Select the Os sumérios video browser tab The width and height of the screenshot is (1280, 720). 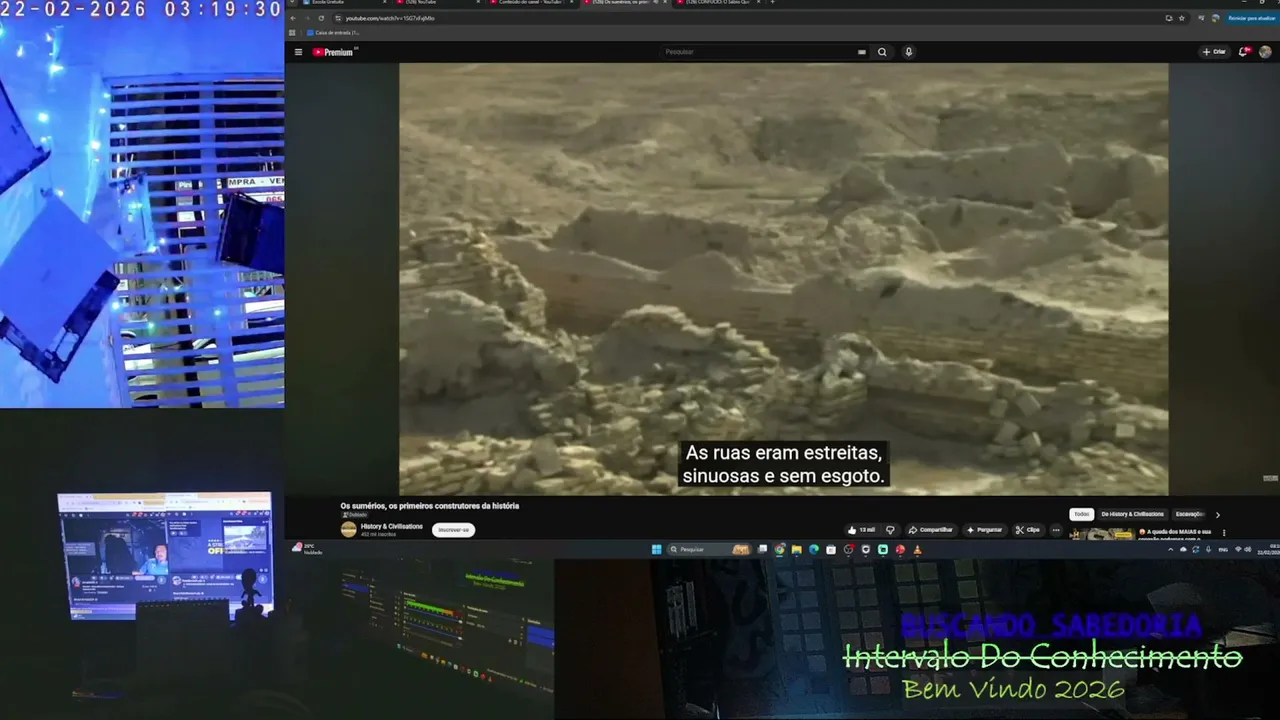click(x=627, y=3)
